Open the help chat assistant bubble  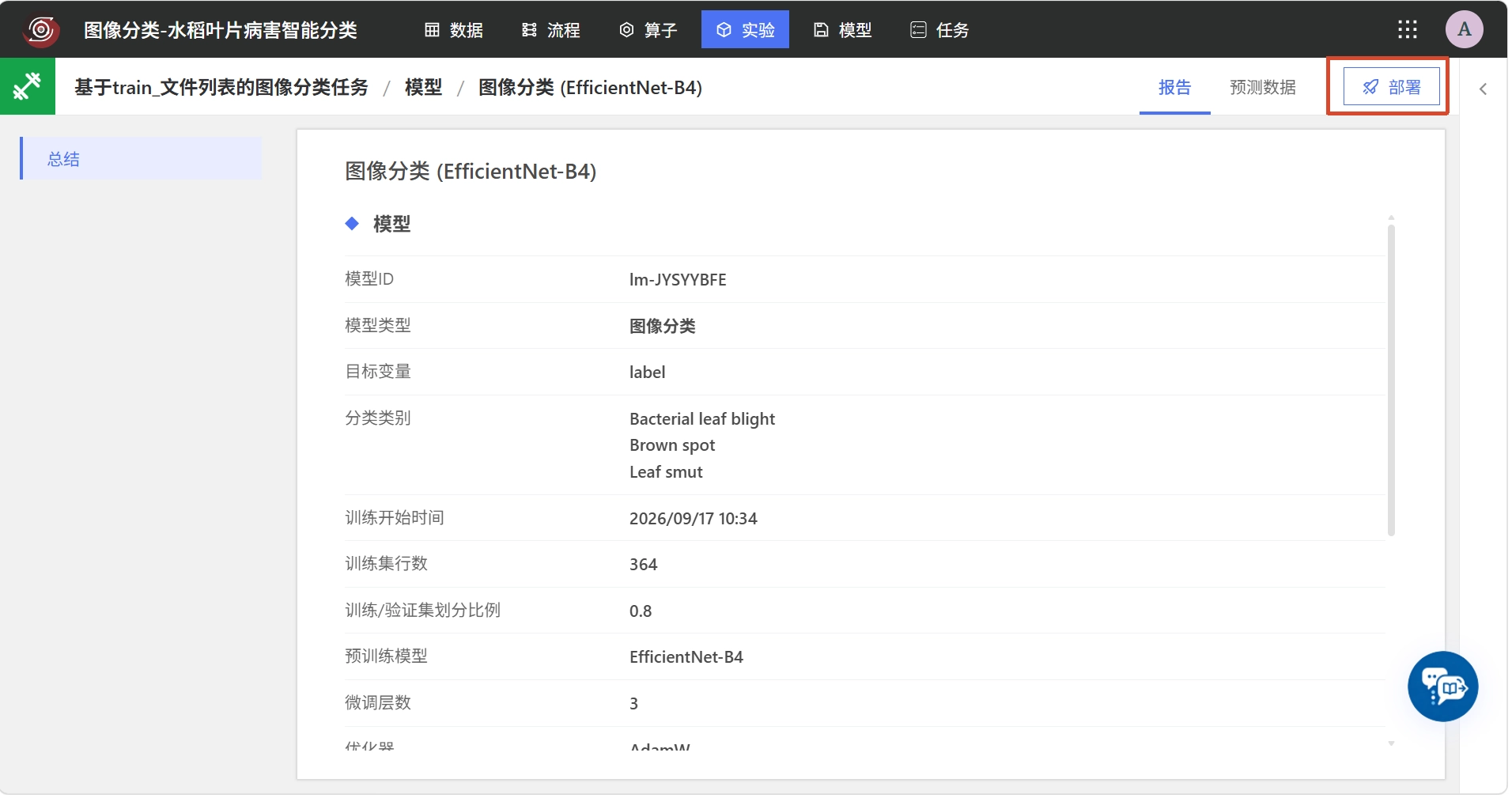[x=1443, y=686]
